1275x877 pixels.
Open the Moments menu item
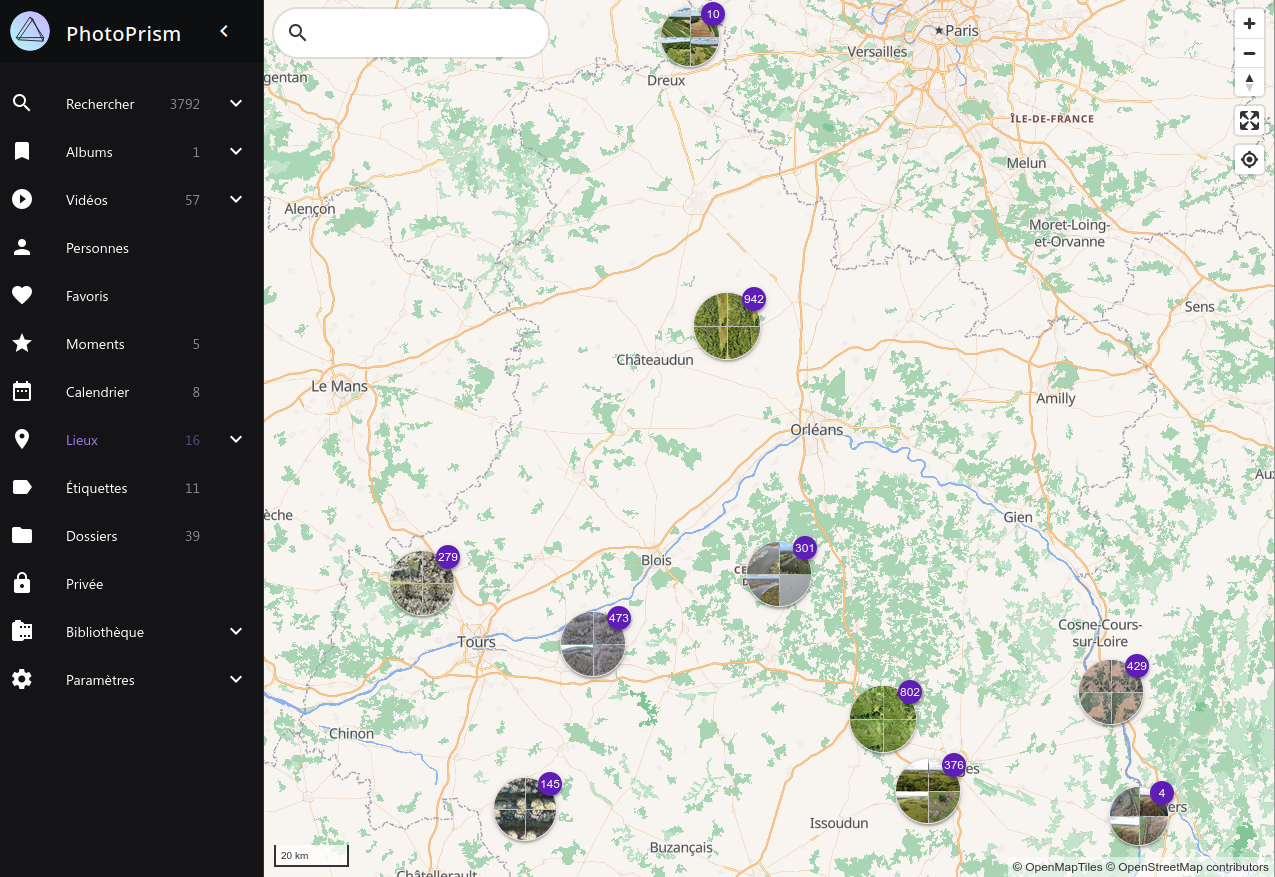coord(95,344)
